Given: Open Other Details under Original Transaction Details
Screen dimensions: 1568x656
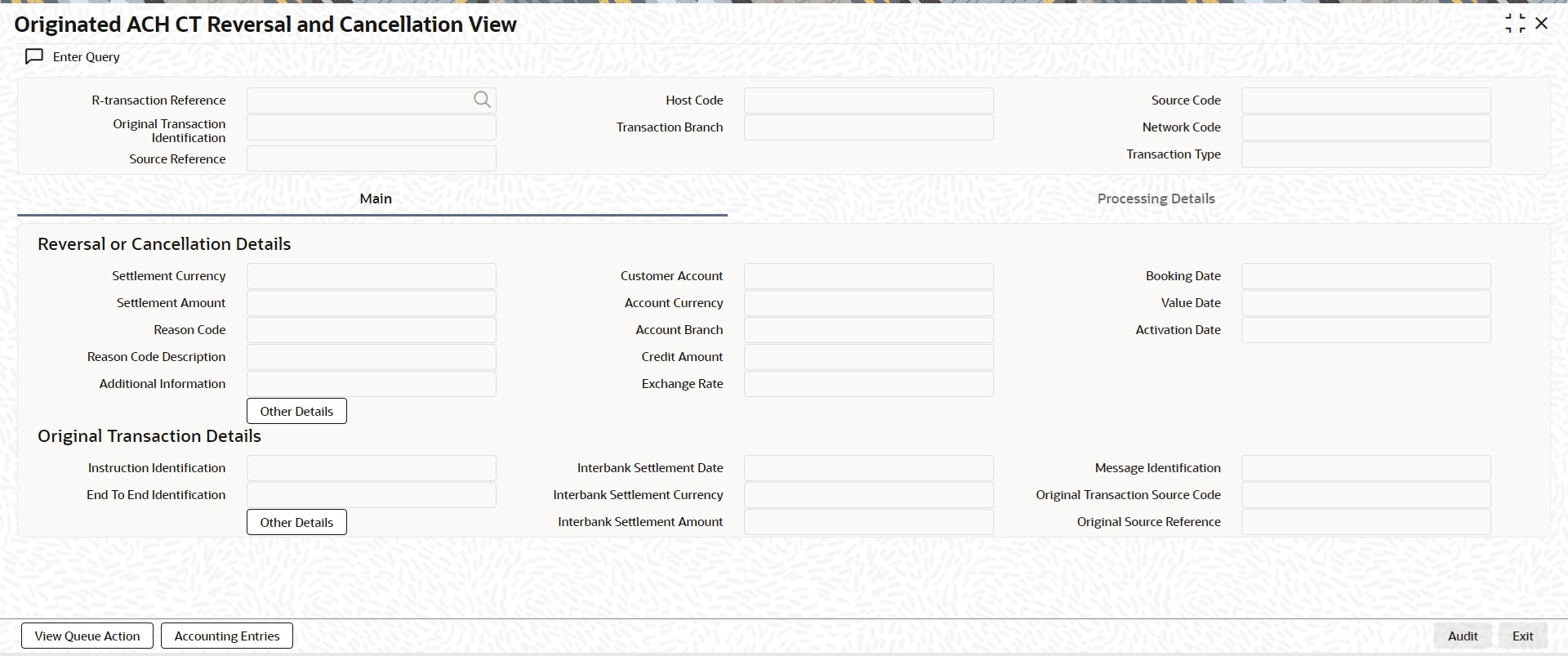Looking at the screenshot, I should (x=296, y=522).
